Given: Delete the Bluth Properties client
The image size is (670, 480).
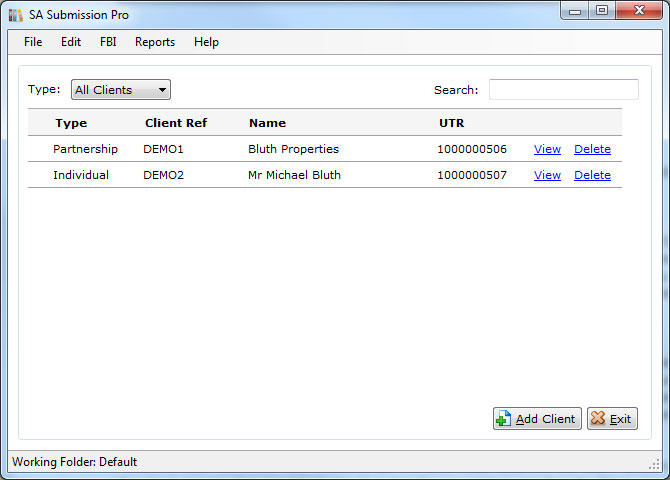Looking at the screenshot, I should pyautogui.click(x=592, y=149).
